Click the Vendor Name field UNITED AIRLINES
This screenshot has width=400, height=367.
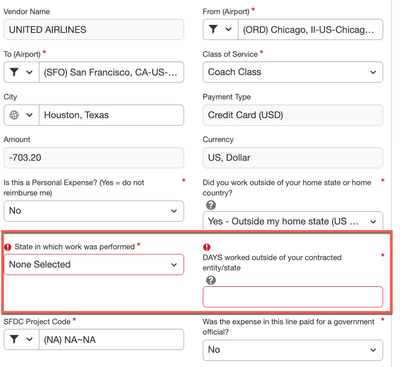(x=94, y=29)
